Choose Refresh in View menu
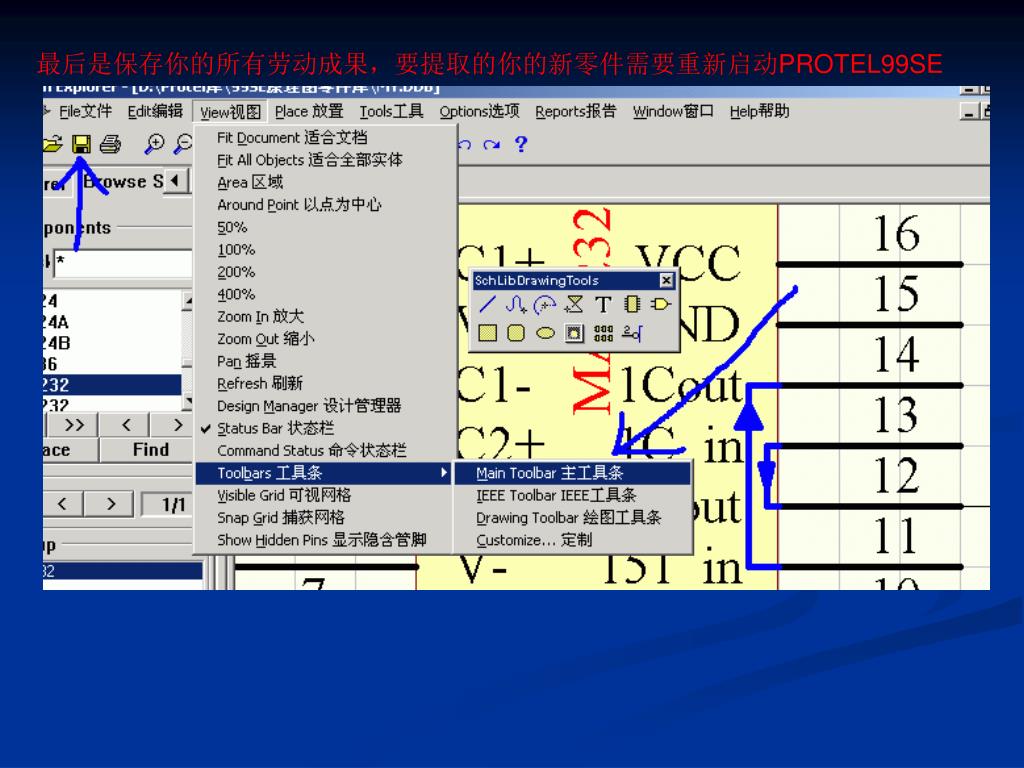1024x768 pixels. coord(325,383)
